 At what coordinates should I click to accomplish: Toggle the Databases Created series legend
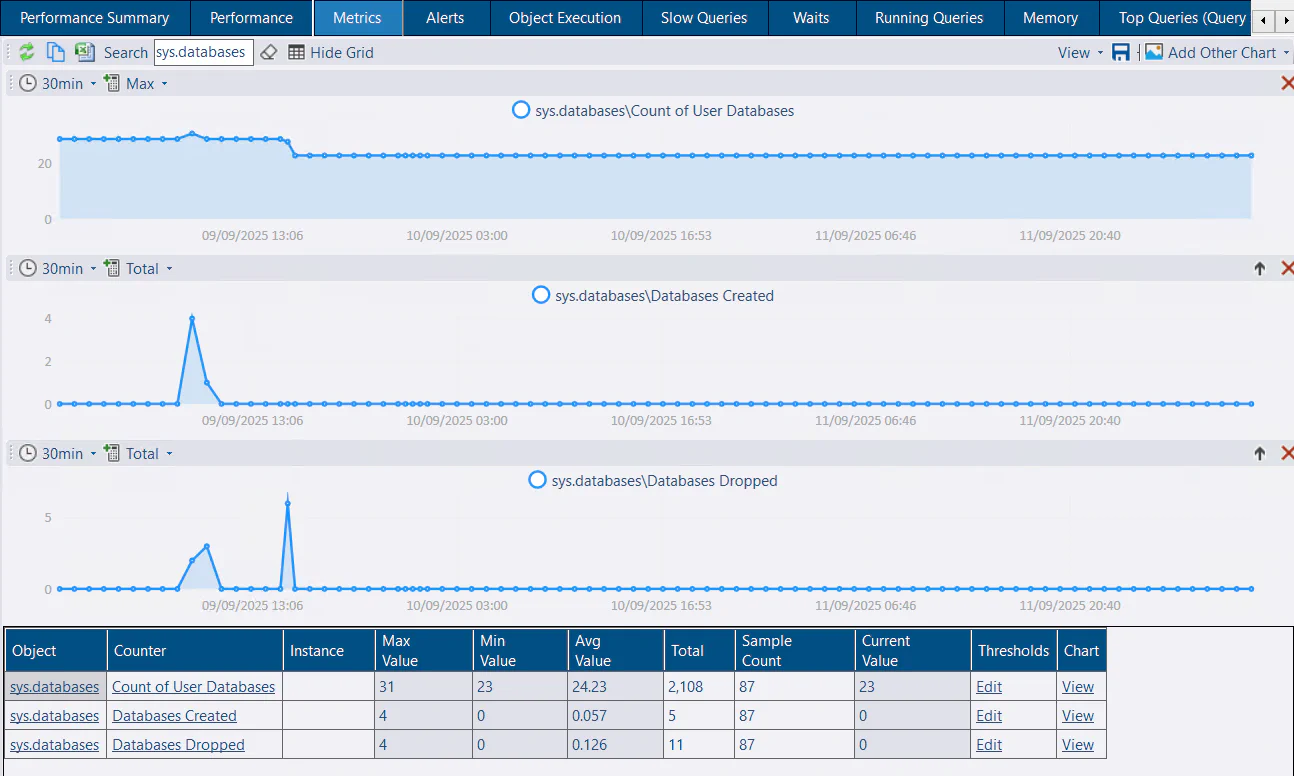point(541,295)
